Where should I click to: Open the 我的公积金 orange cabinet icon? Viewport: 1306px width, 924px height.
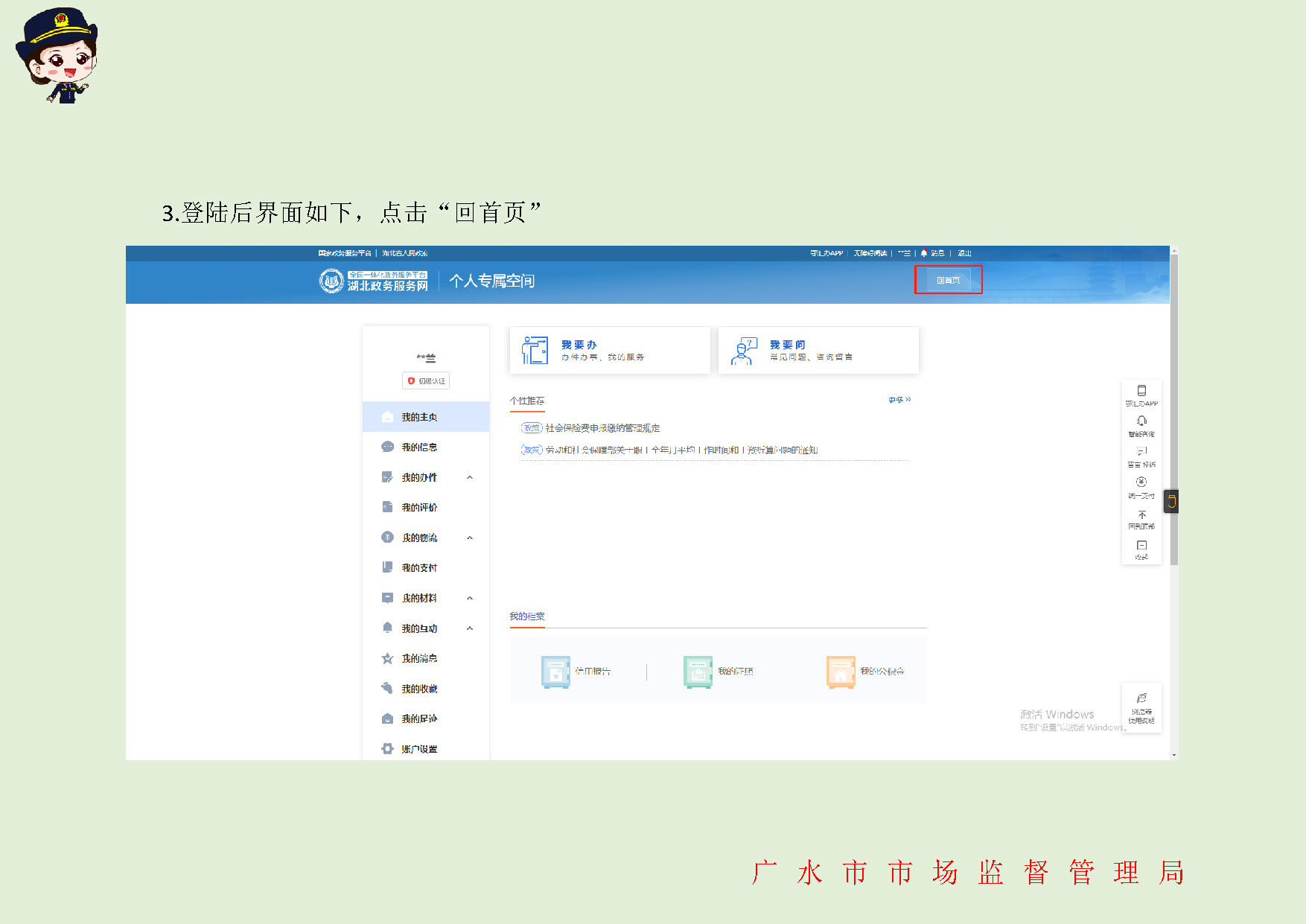click(x=841, y=672)
